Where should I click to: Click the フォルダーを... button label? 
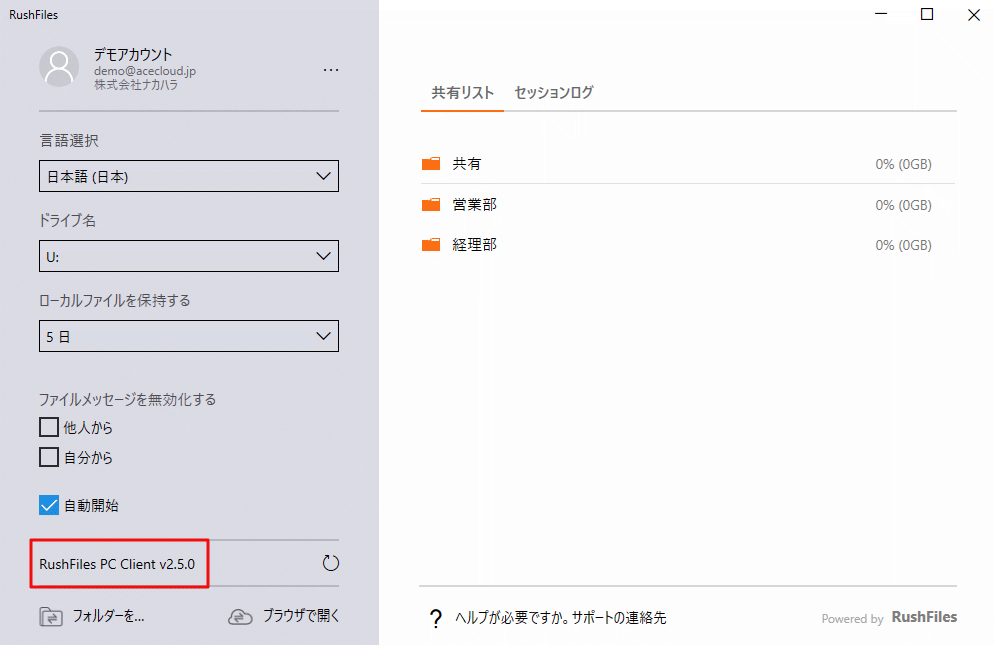pyautogui.click(x=108, y=616)
